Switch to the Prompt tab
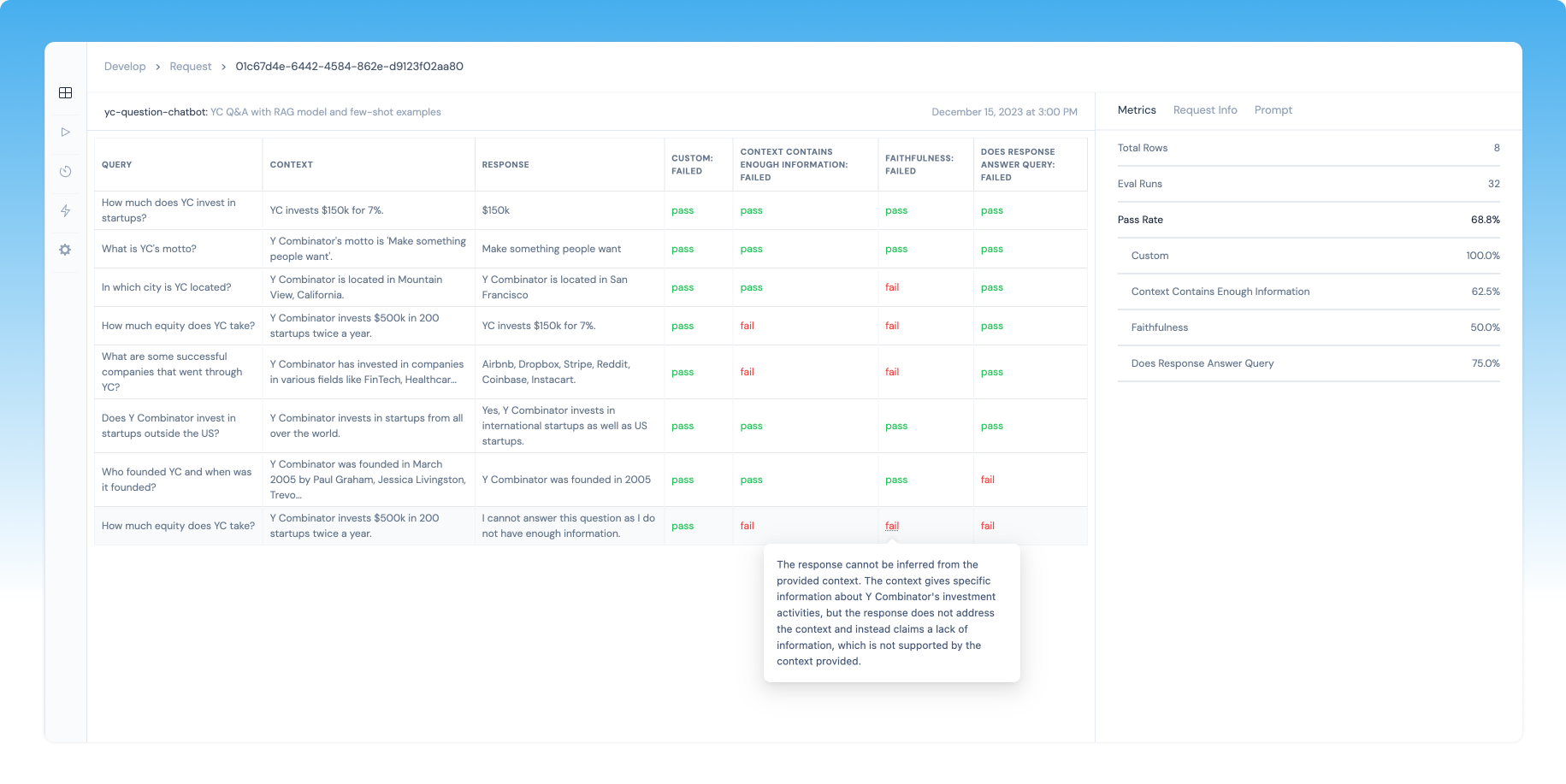Viewport: 1566px width, 784px height. 1273,109
